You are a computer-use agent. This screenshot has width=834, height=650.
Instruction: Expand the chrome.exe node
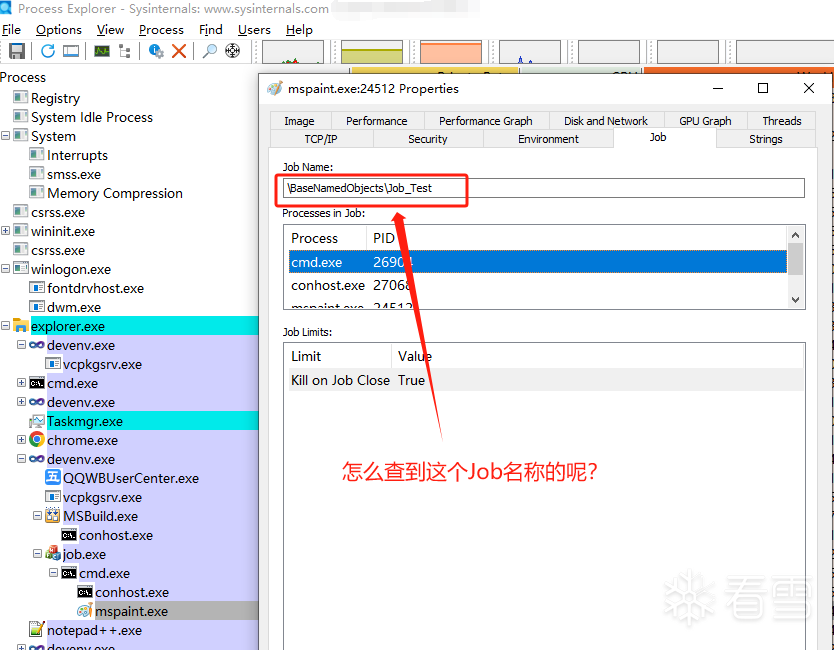tap(21, 439)
